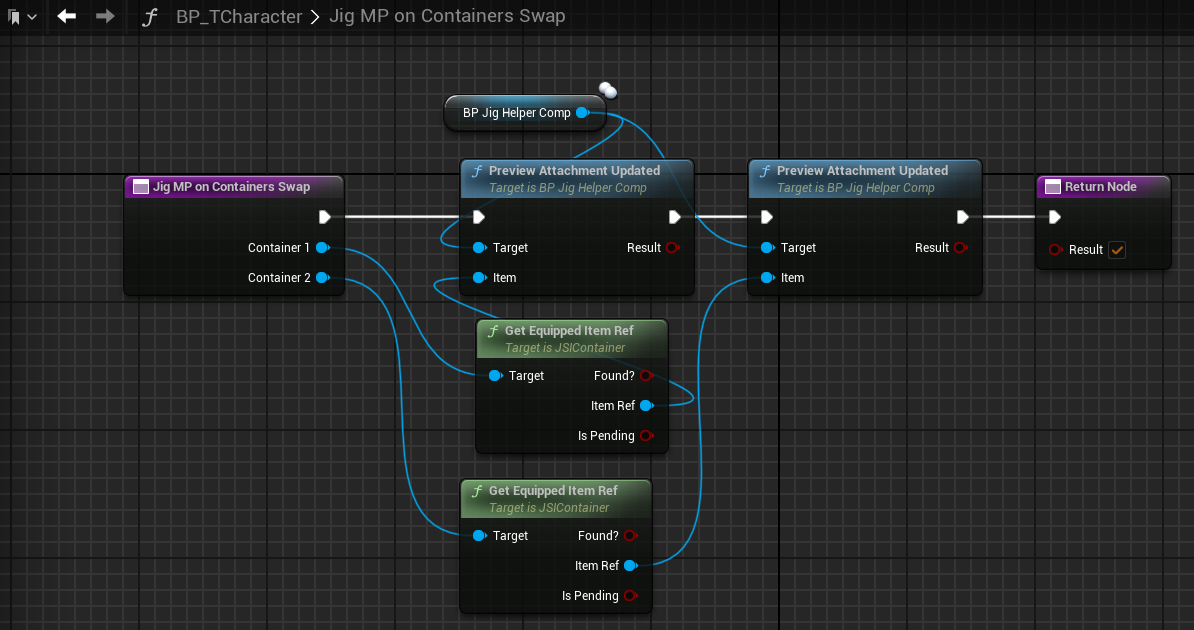This screenshot has height=630, width=1194.
Task: Click the Return Node execution input pin
Action: (x=1055, y=217)
